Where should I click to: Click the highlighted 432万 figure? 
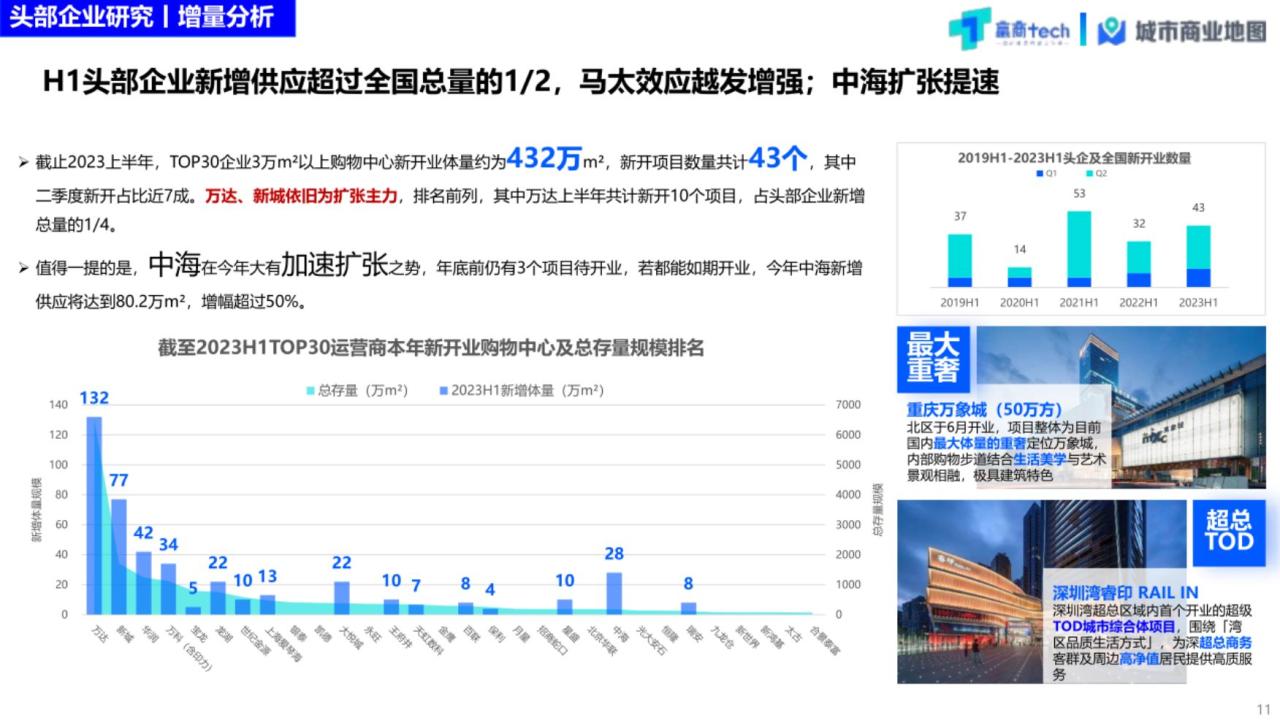tap(544, 158)
